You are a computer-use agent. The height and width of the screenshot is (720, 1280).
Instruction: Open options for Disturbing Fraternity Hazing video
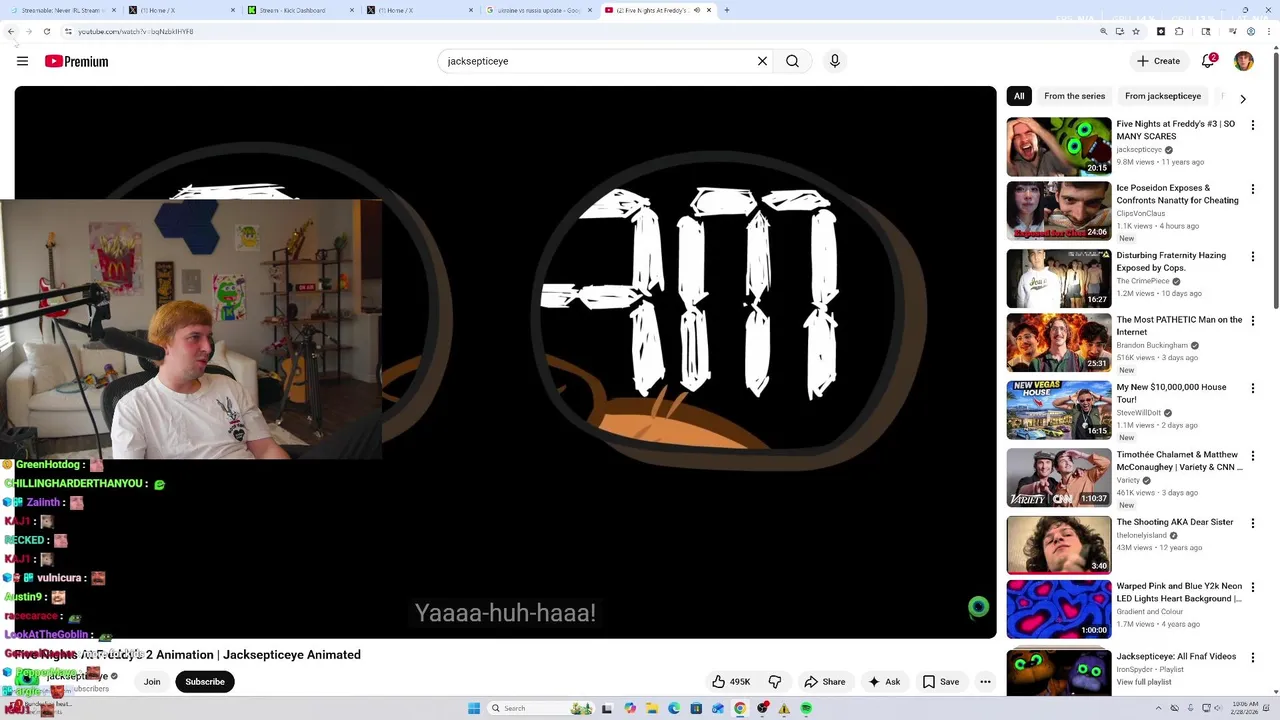pos(1252,257)
